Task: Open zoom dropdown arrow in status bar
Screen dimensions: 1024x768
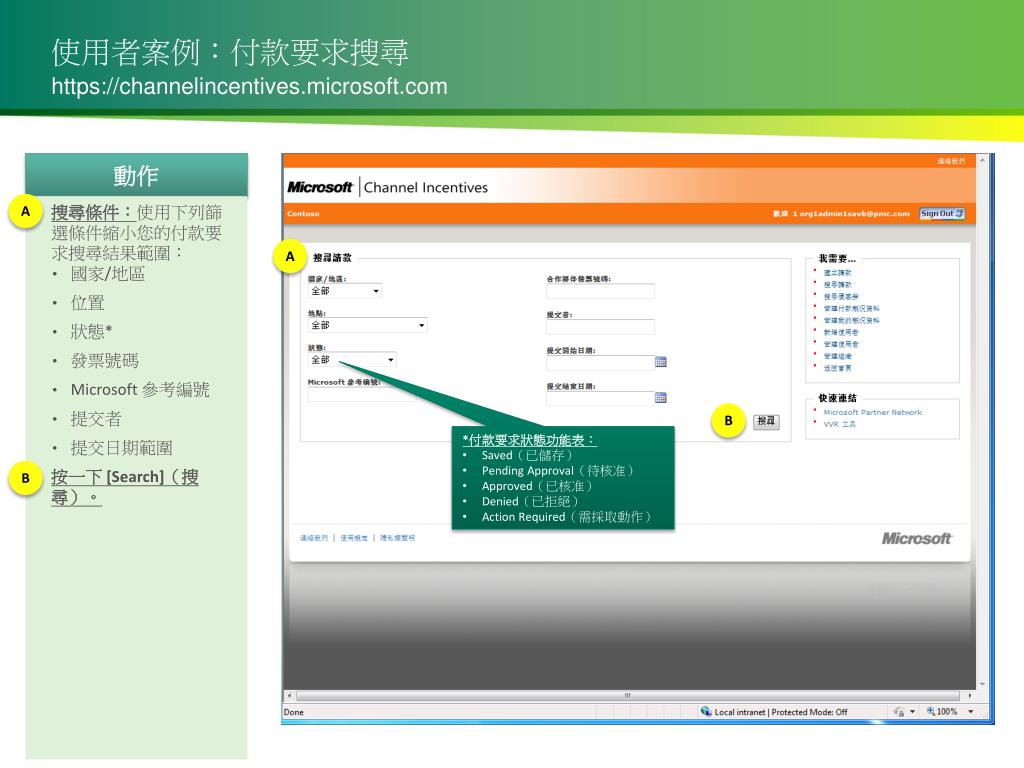Action: (971, 712)
